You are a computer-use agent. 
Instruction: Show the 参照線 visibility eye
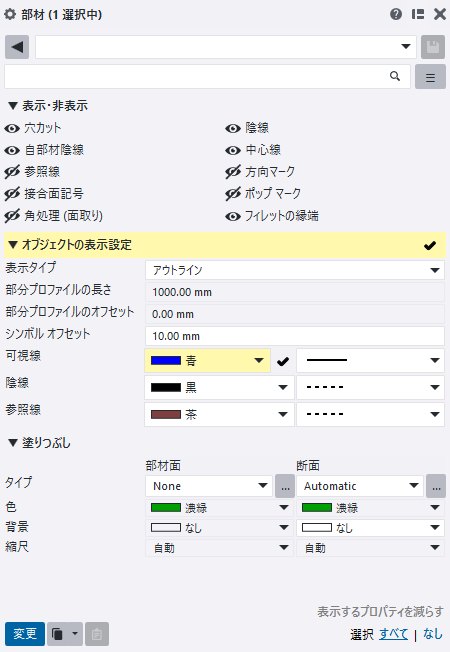[12, 172]
